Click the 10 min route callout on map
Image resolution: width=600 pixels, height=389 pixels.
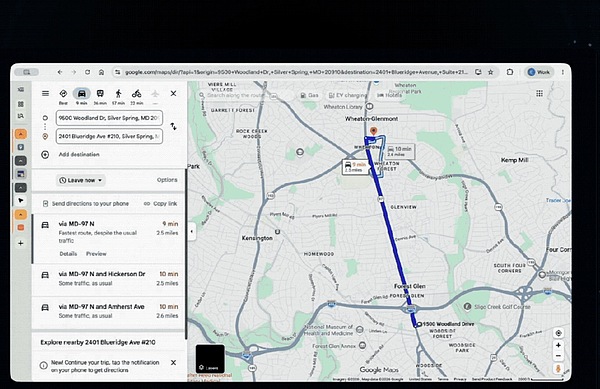point(399,151)
